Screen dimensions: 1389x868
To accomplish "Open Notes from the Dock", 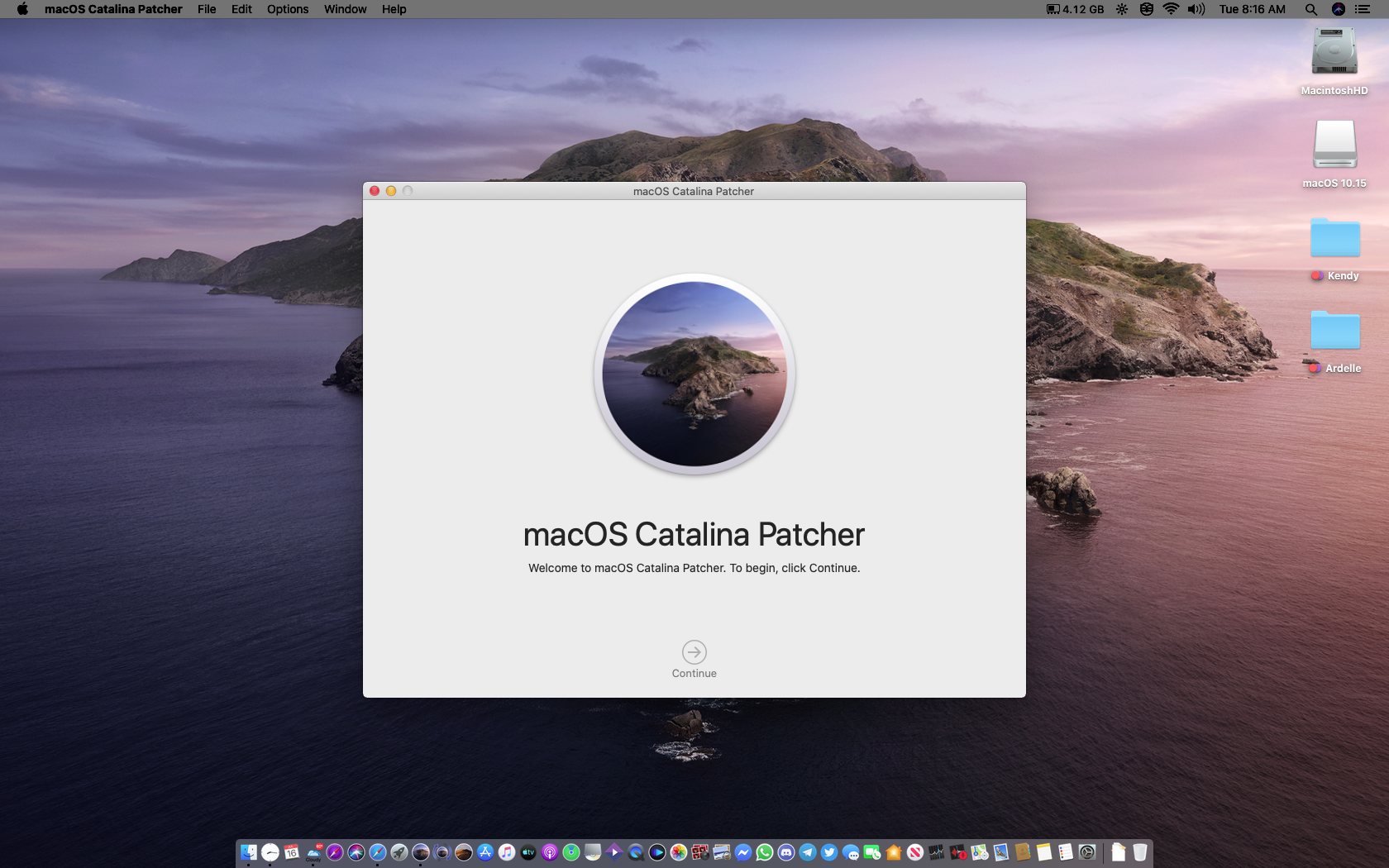I will [1044, 852].
